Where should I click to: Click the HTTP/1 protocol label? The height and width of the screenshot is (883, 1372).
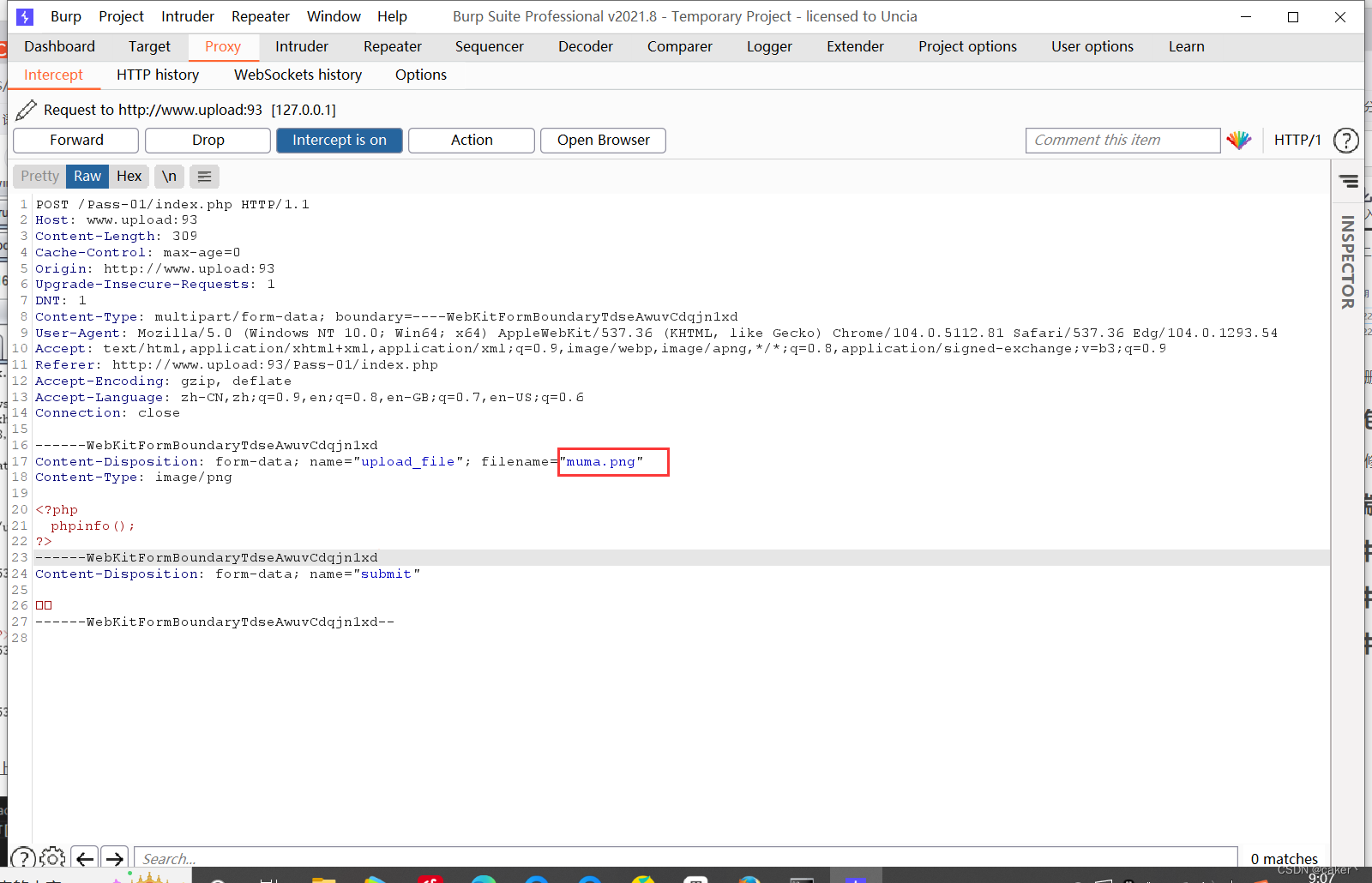click(1297, 141)
